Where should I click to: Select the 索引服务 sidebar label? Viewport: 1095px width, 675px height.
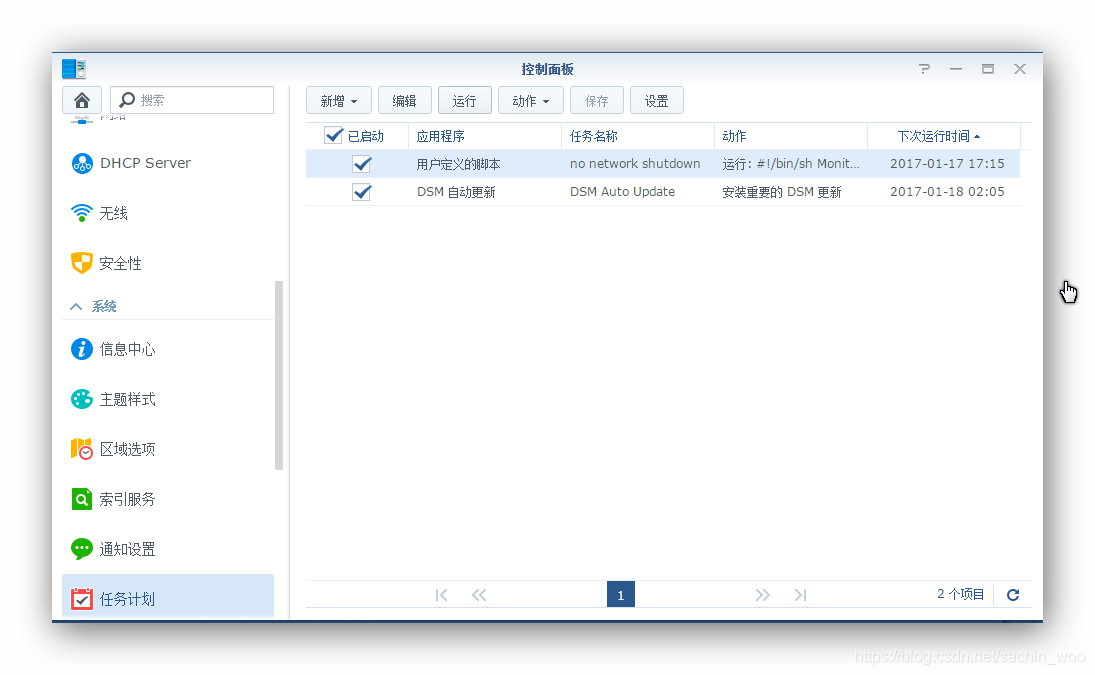click(x=127, y=499)
